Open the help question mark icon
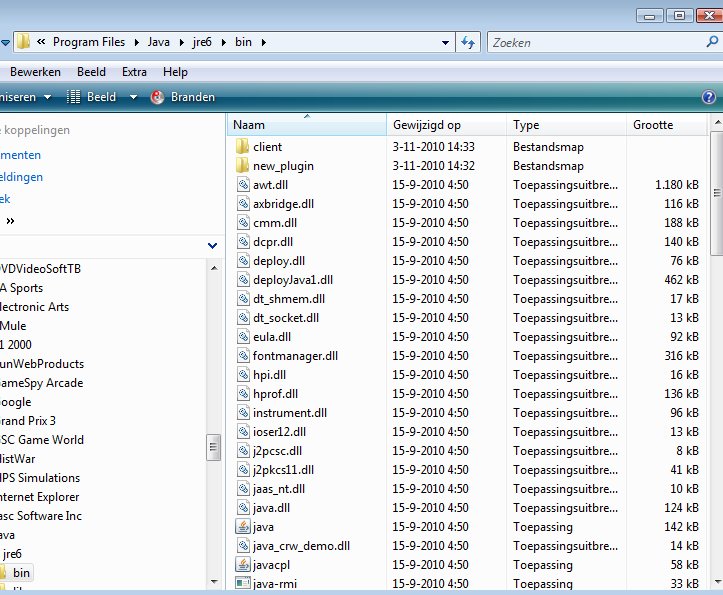This screenshot has width=723, height=595. [x=709, y=97]
